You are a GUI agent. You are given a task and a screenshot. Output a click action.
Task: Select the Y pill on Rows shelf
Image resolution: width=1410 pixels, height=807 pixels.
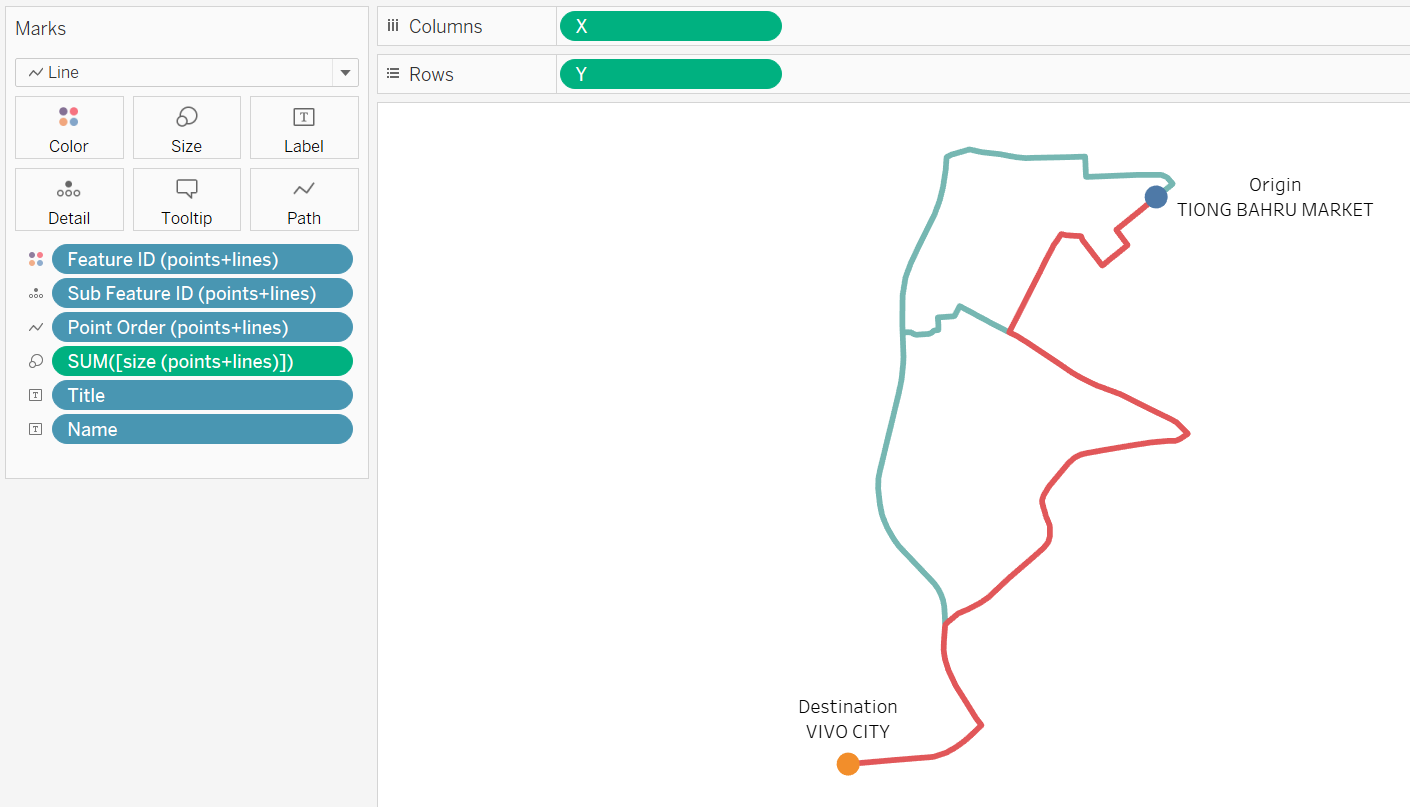pos(671,74)
